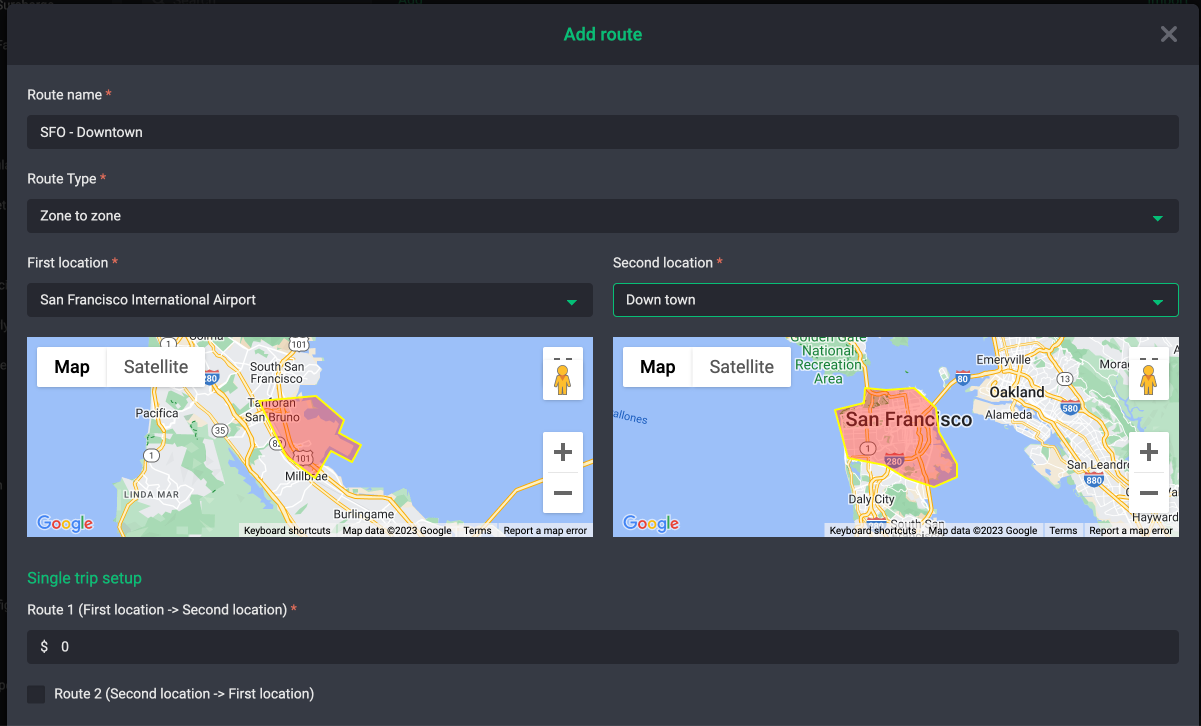
Task: Click the 'Alameda' label on second map
Action: pos(1008,414)
